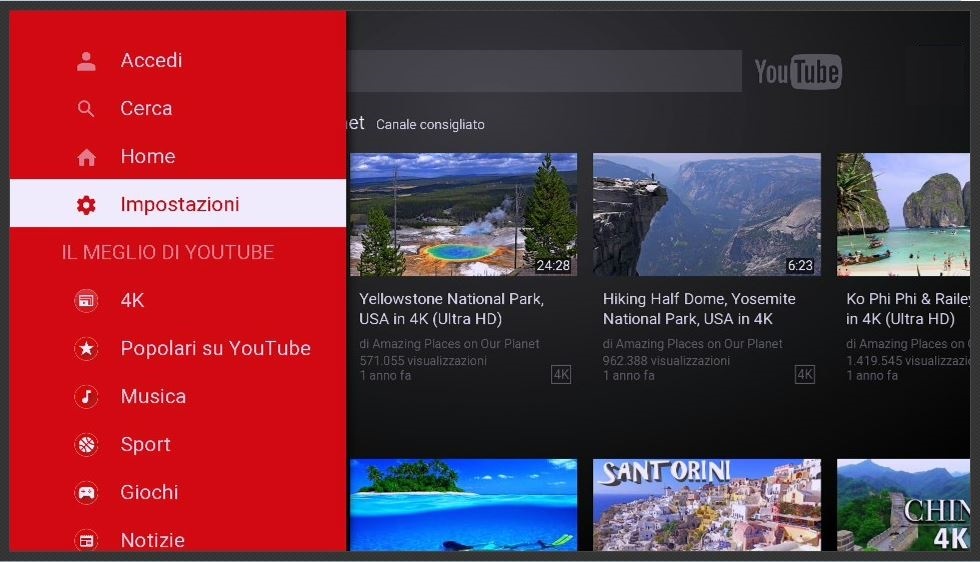This screenshot has width=980, height=562.
Task: Click channel name under Yellowstone video
Action: coord(449,344)
